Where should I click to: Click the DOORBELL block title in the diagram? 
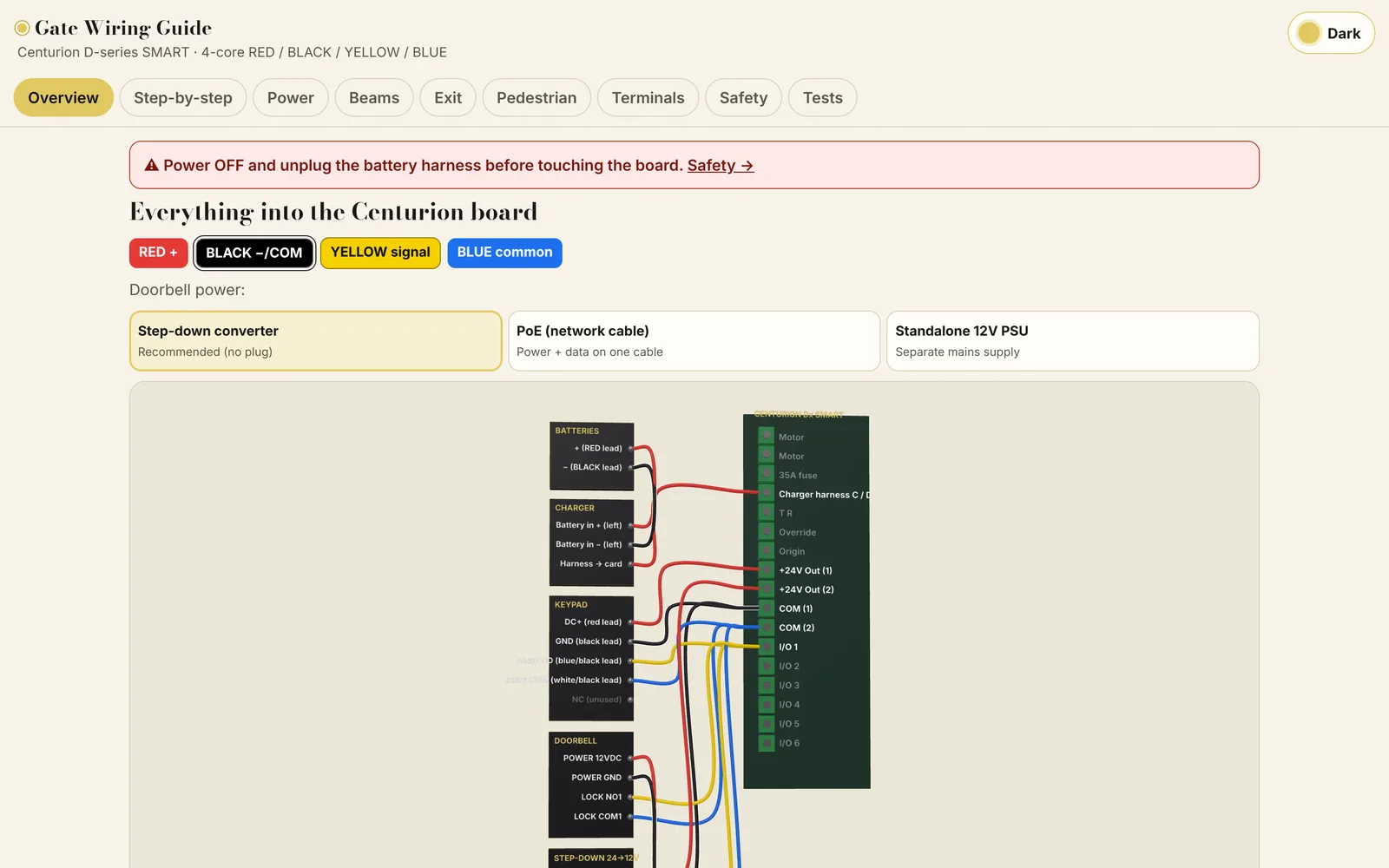click(576, 740)
